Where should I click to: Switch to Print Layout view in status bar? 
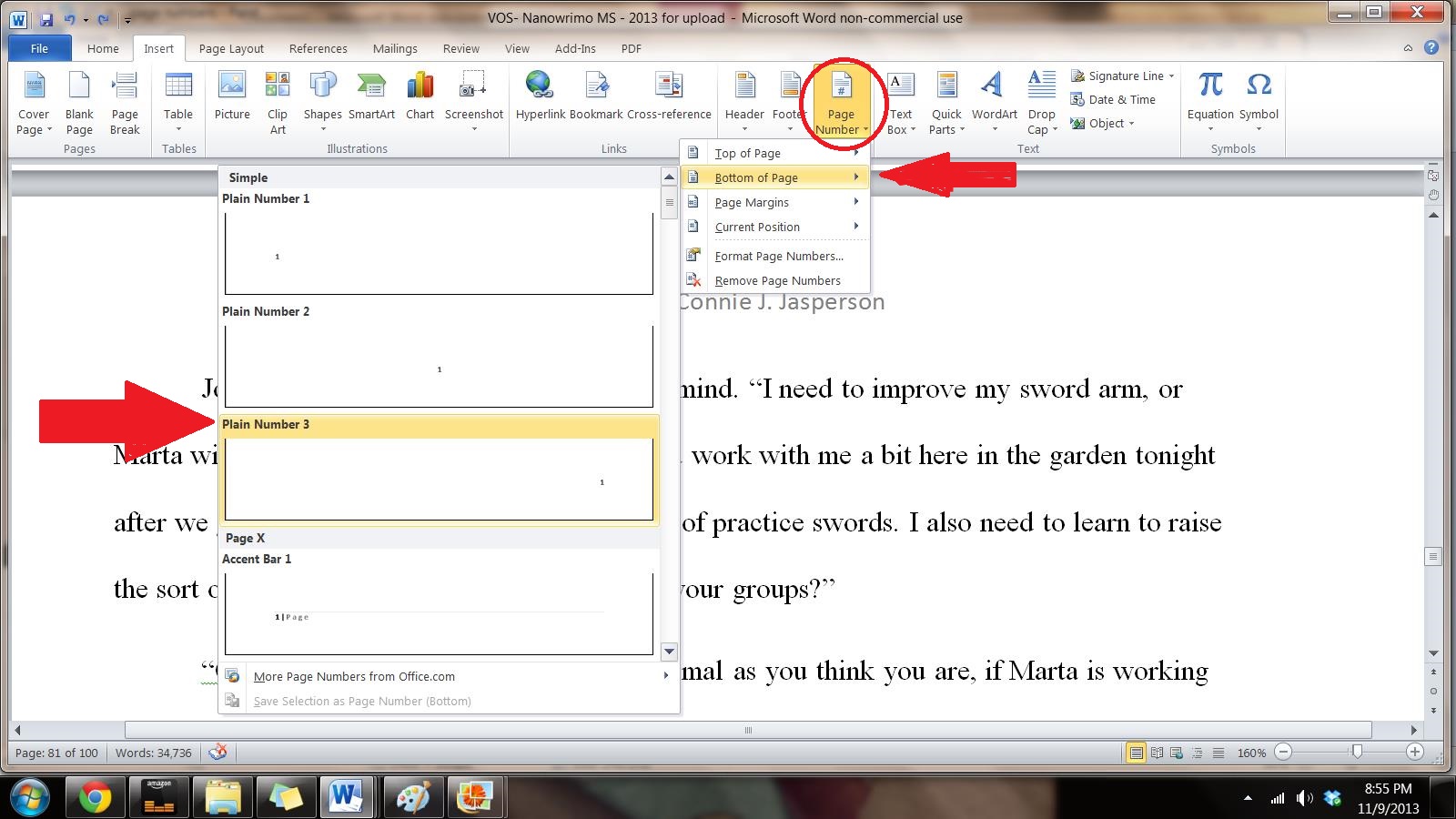click(1136, 753)
